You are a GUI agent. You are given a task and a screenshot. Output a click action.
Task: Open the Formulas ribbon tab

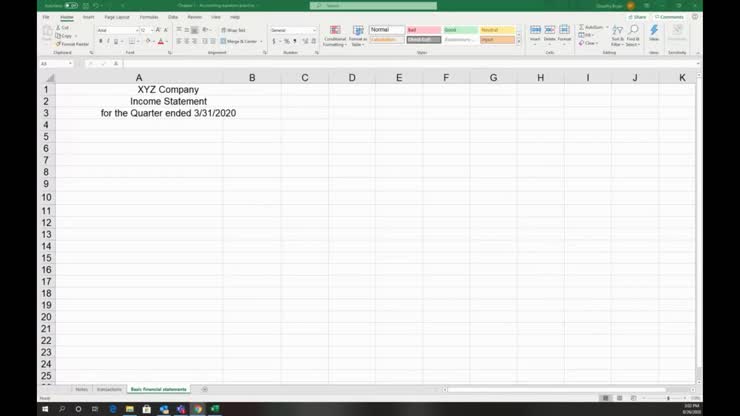(x=148, y=17)
